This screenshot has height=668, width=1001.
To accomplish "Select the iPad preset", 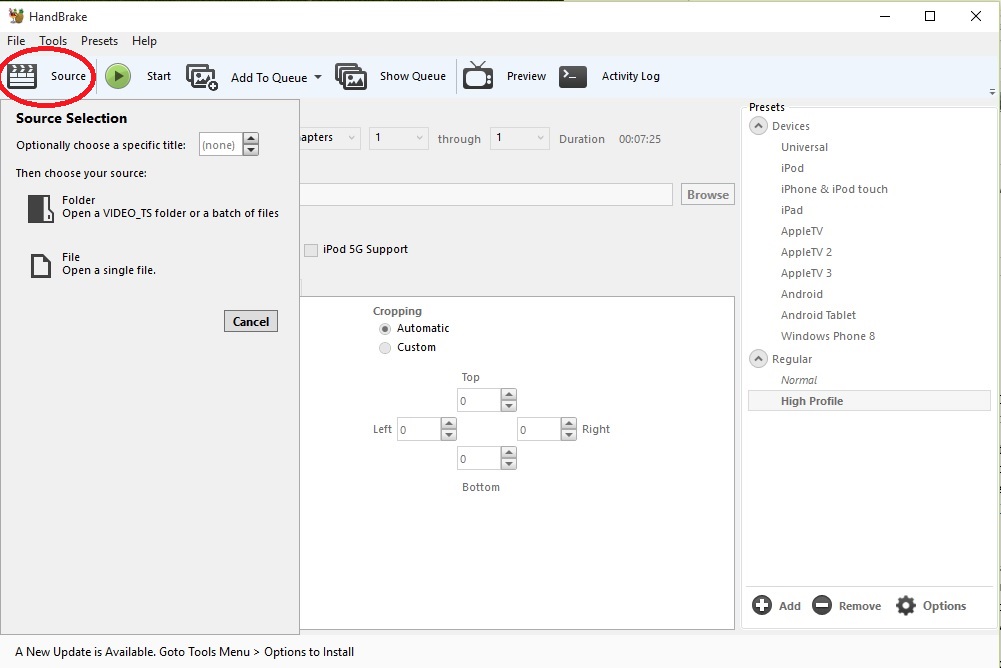I will [x=792, y=210].
